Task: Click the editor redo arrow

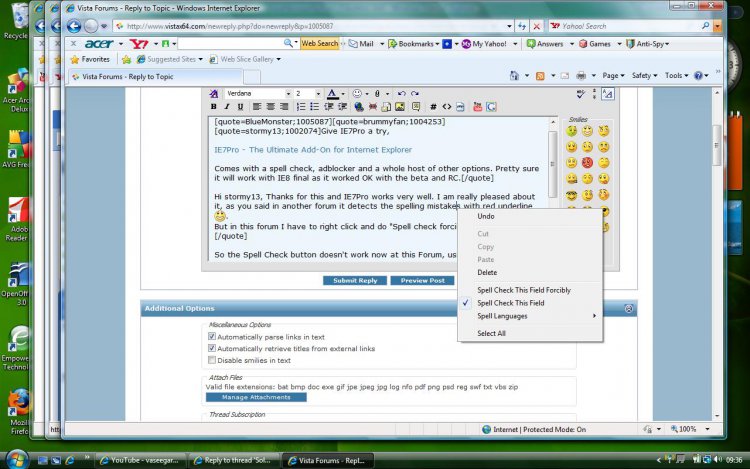Action: pos(415,94)
